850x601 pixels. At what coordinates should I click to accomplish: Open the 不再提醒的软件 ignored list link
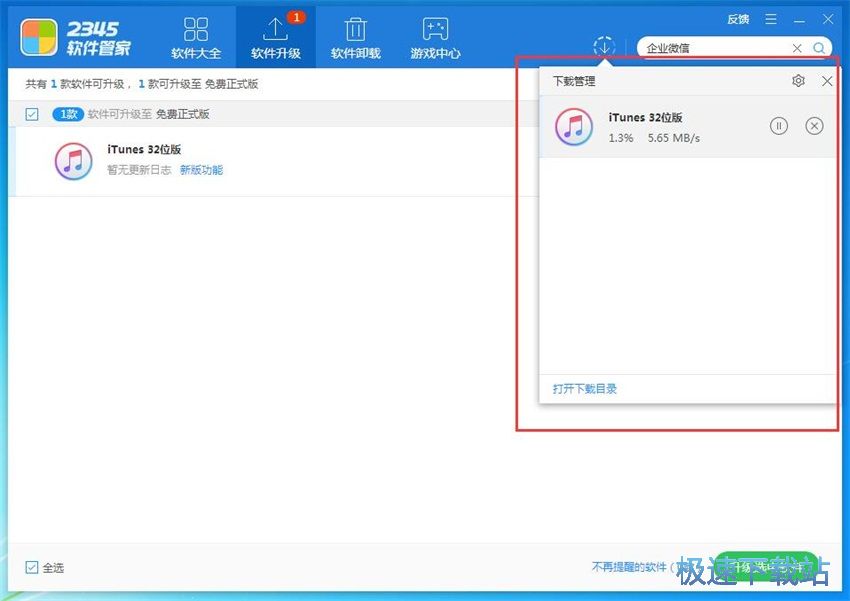tap(629, 567)
